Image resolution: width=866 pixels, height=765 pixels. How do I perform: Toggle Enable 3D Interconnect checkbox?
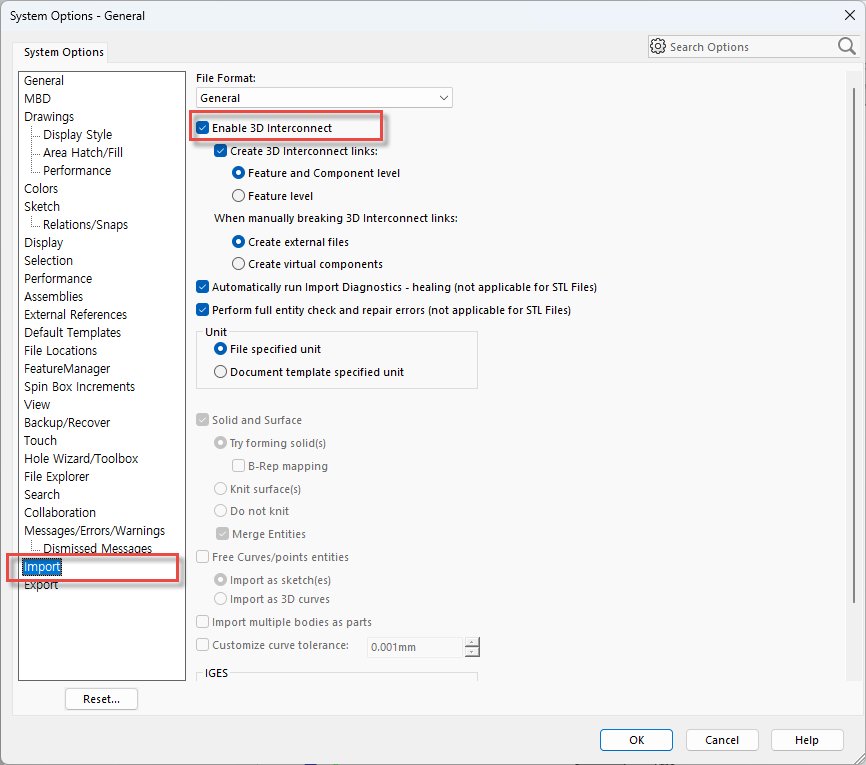(x=203, y=128)
